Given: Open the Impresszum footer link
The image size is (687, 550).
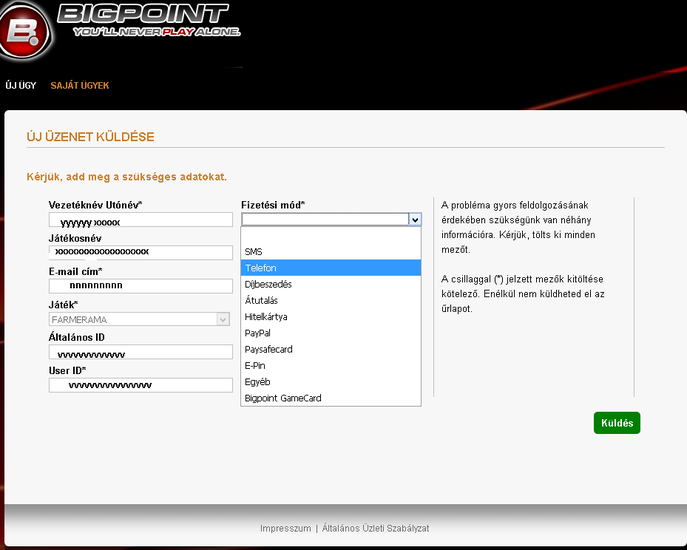Looking at the screenshot, I should (285, 528).
